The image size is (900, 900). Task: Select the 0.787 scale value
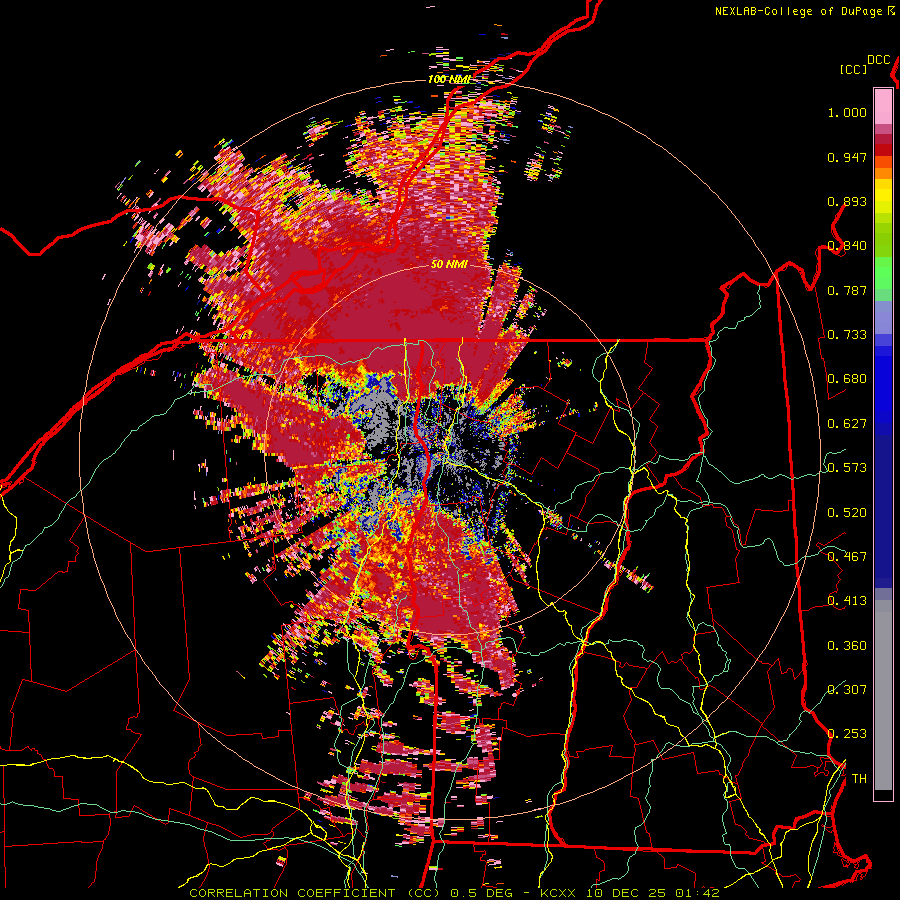[x=847, y=290]
